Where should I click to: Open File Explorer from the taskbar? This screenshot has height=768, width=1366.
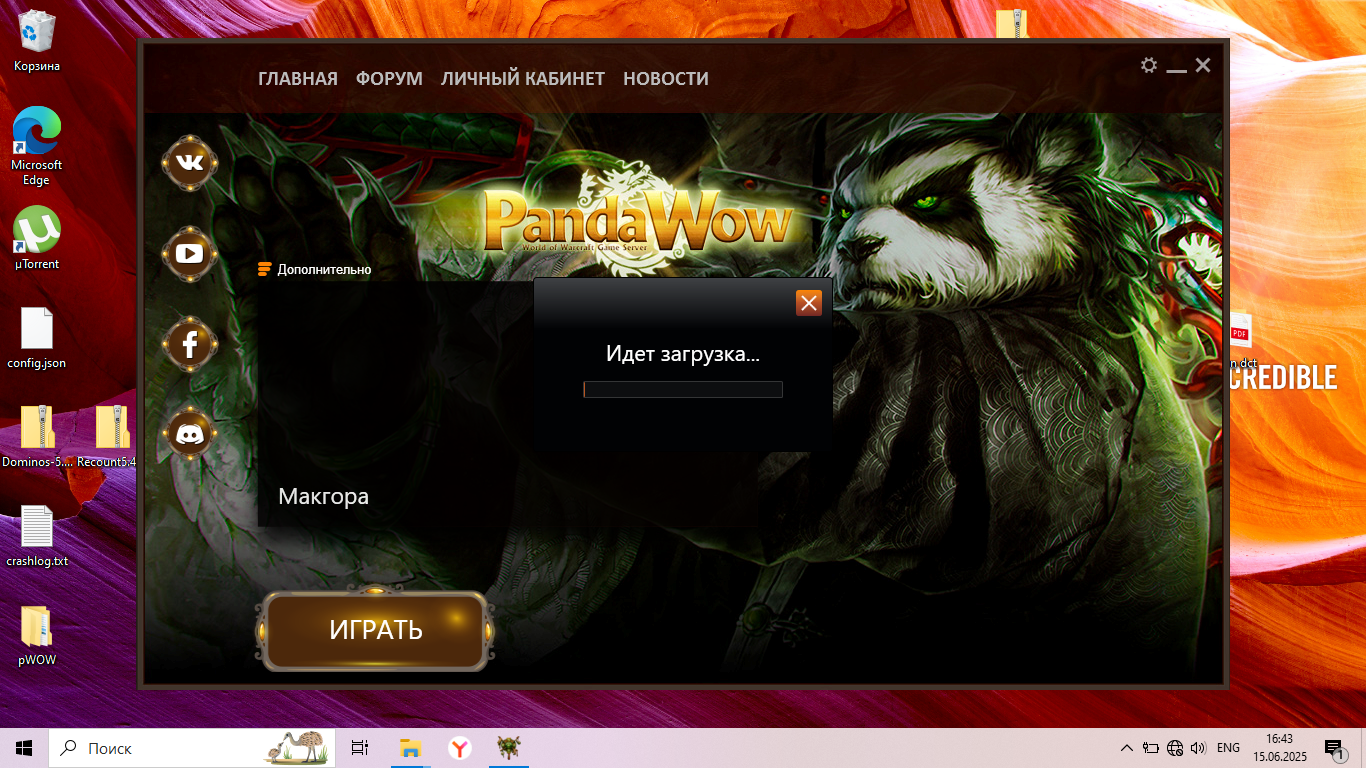(x=410, y=747)
